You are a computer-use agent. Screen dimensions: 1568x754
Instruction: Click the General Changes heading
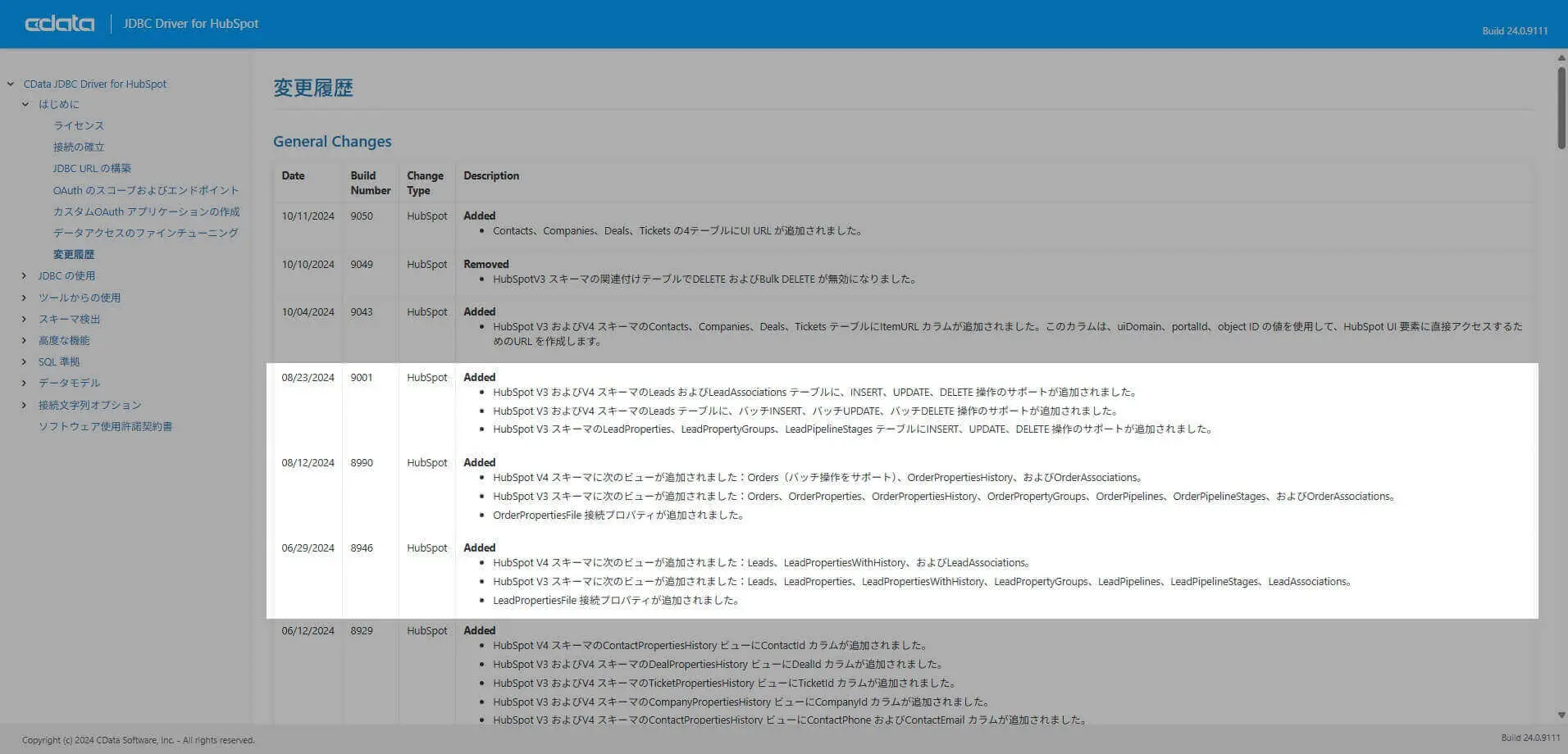pos(332,141)
